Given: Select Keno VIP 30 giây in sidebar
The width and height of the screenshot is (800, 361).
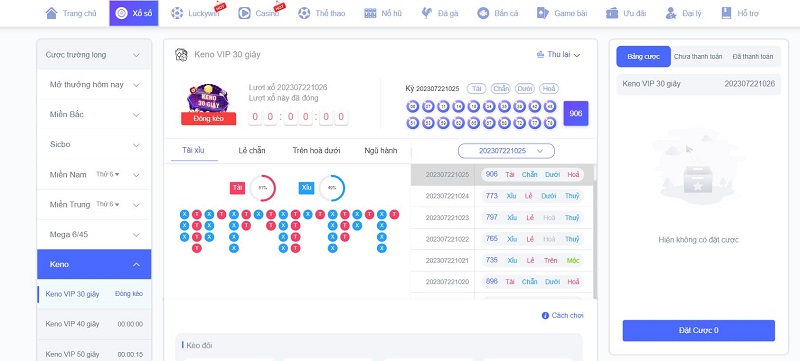Looking at the screenshot, I should [94, 294].
